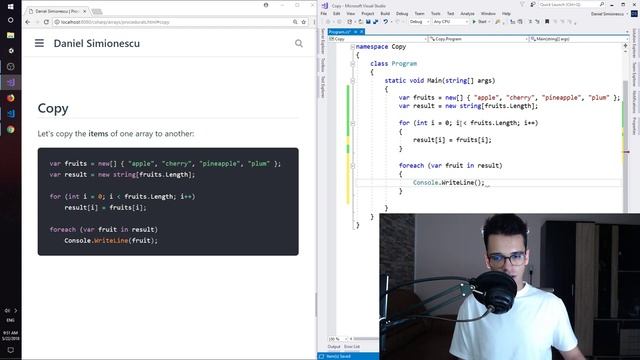Viewport: 640px width, 360px height.
Task: Click the feedback icon beside Quick Launch
Action: 533,4
